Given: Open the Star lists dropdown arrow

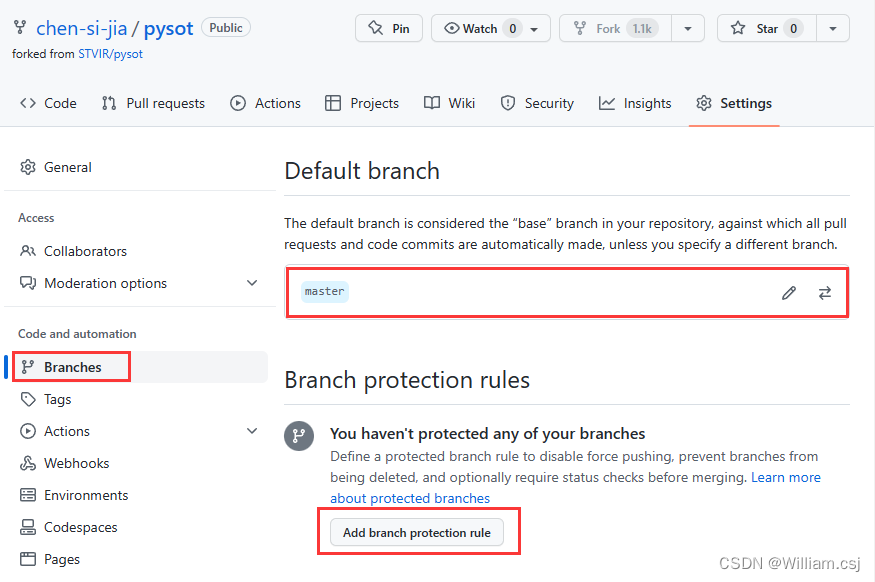Looking at the screenshot, I should [833, 28].
